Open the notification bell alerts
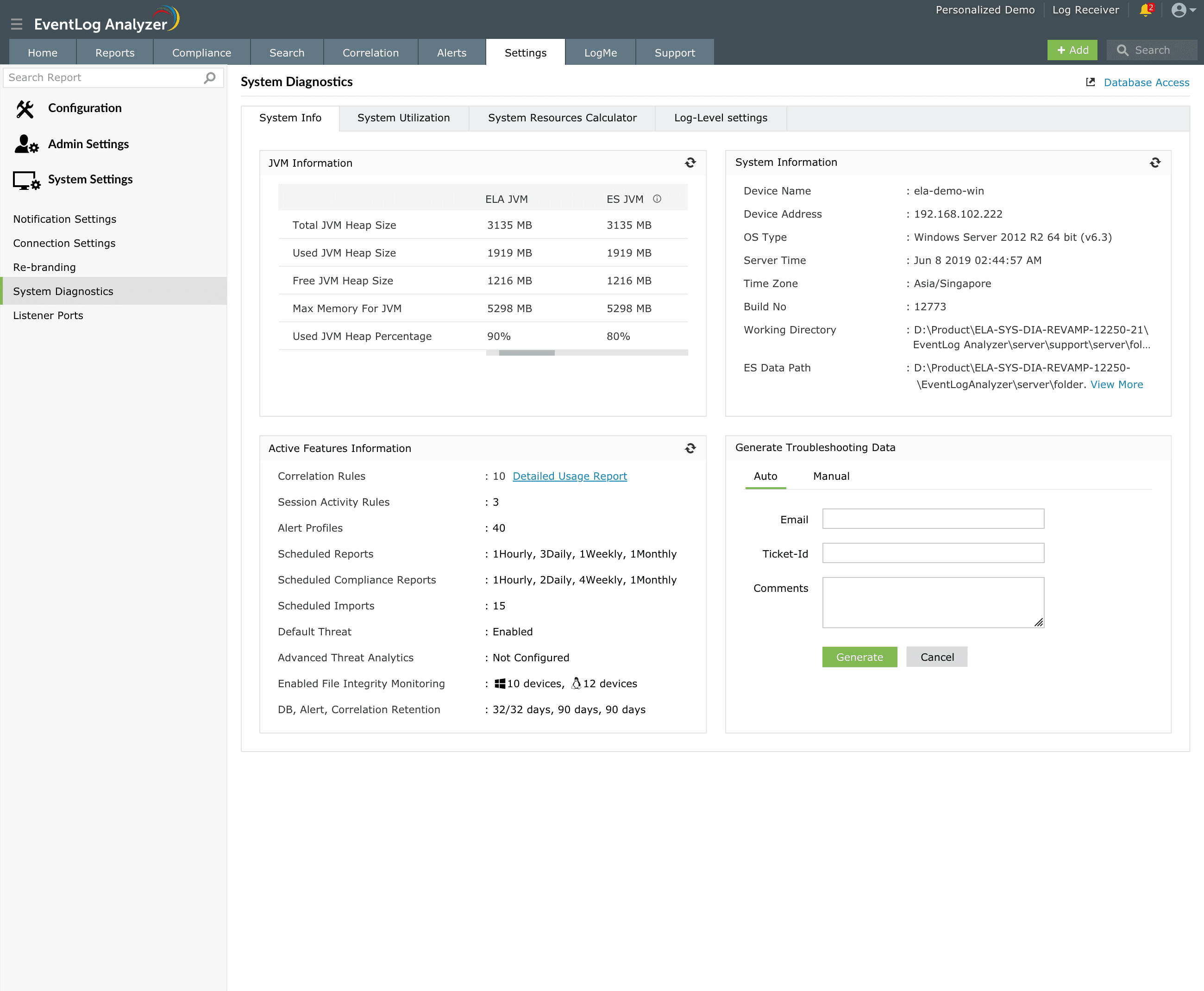The width and height of the screenshot is (1204, 991). [x=1145, y=10]
